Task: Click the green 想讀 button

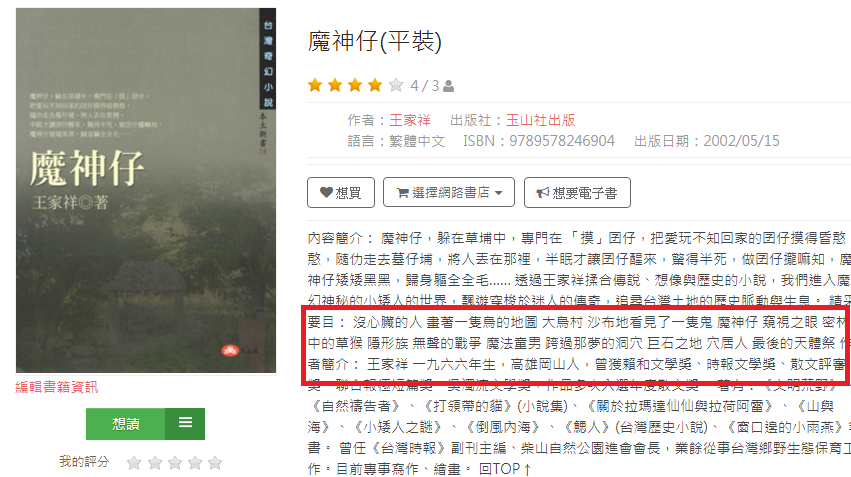Action: pyautogui.click(x=125, y=424)
